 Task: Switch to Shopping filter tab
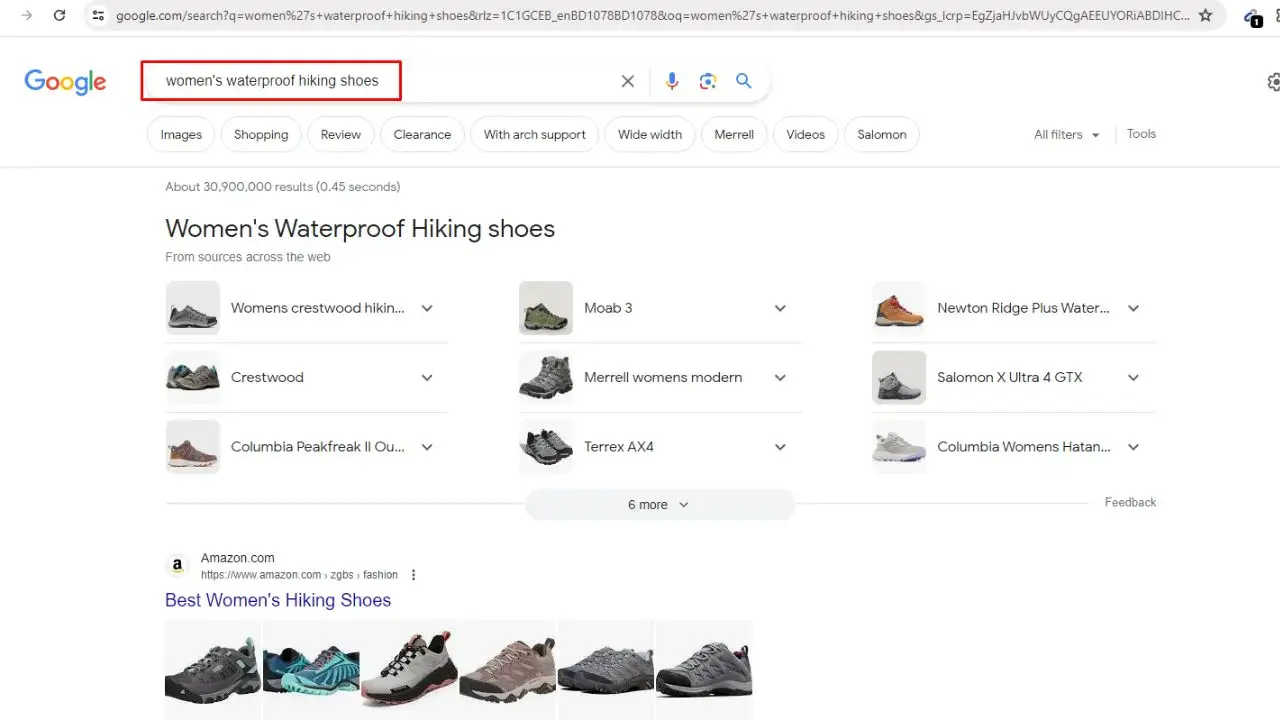261,135
